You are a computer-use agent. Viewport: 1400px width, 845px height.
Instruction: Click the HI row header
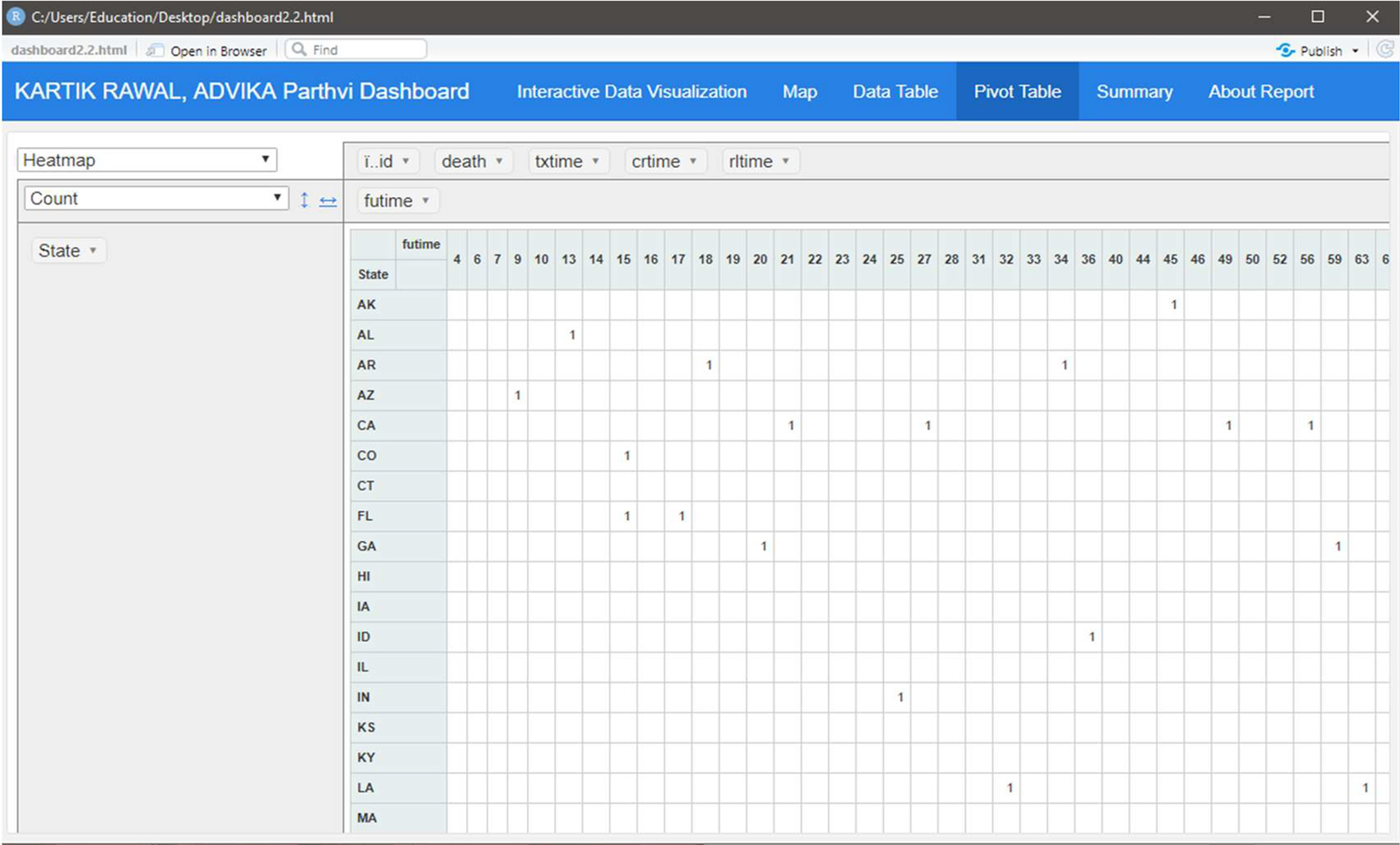point(399,576)
